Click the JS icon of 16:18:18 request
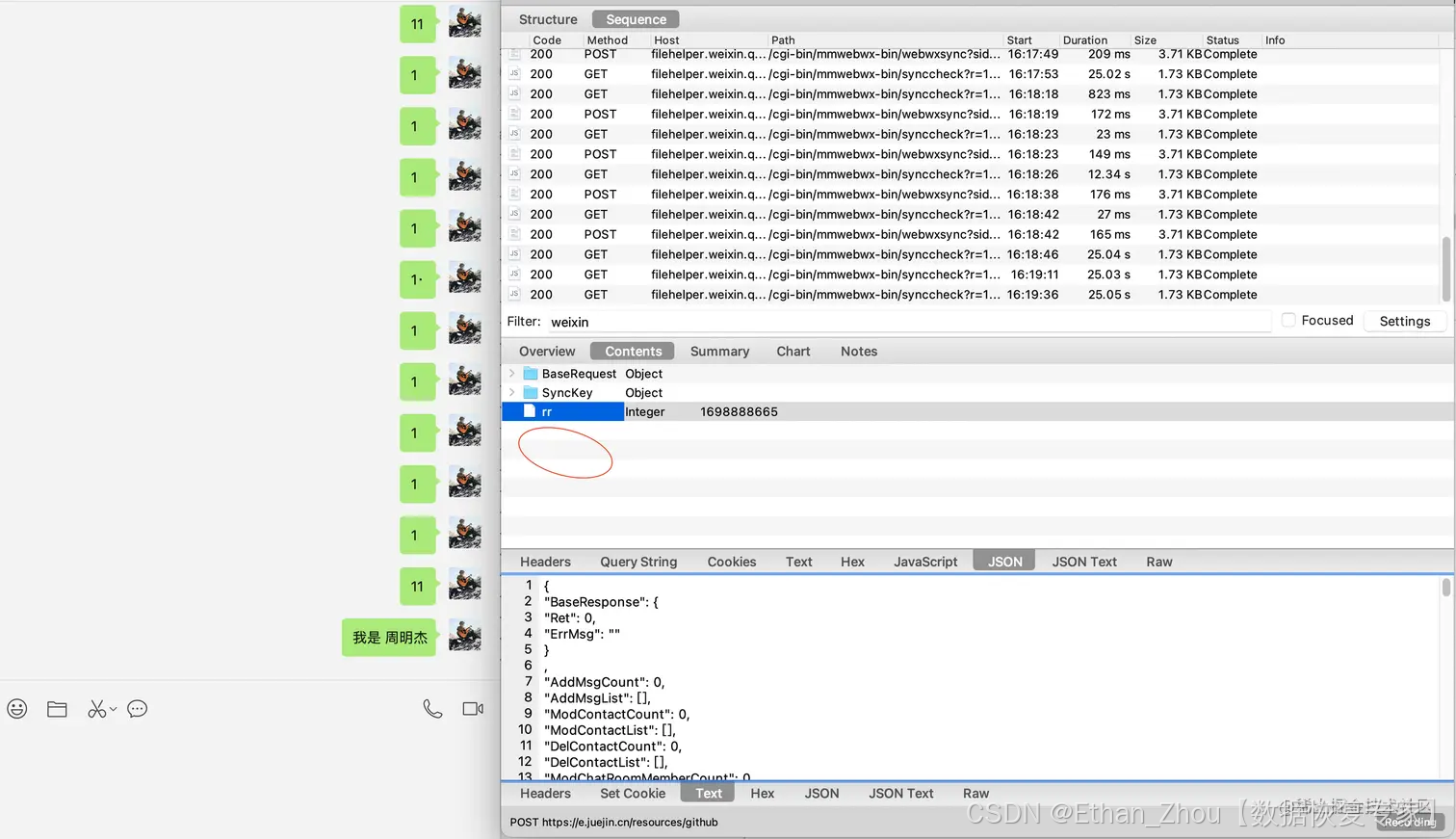This screenshot has width=1456, height=839. click(x=514, y=93)
